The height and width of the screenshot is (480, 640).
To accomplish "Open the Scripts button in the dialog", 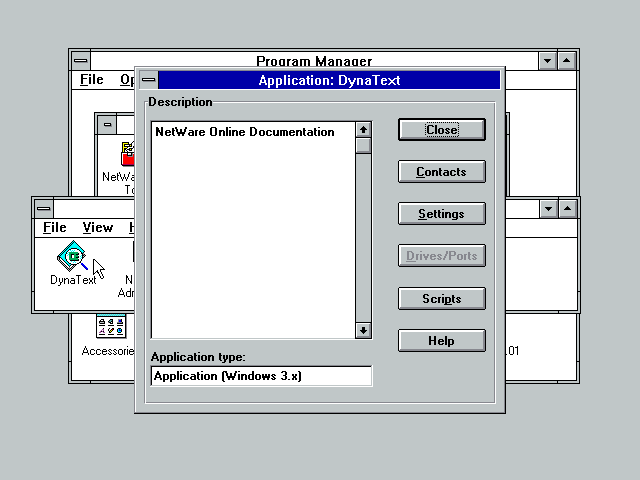I will coord(442,299).
